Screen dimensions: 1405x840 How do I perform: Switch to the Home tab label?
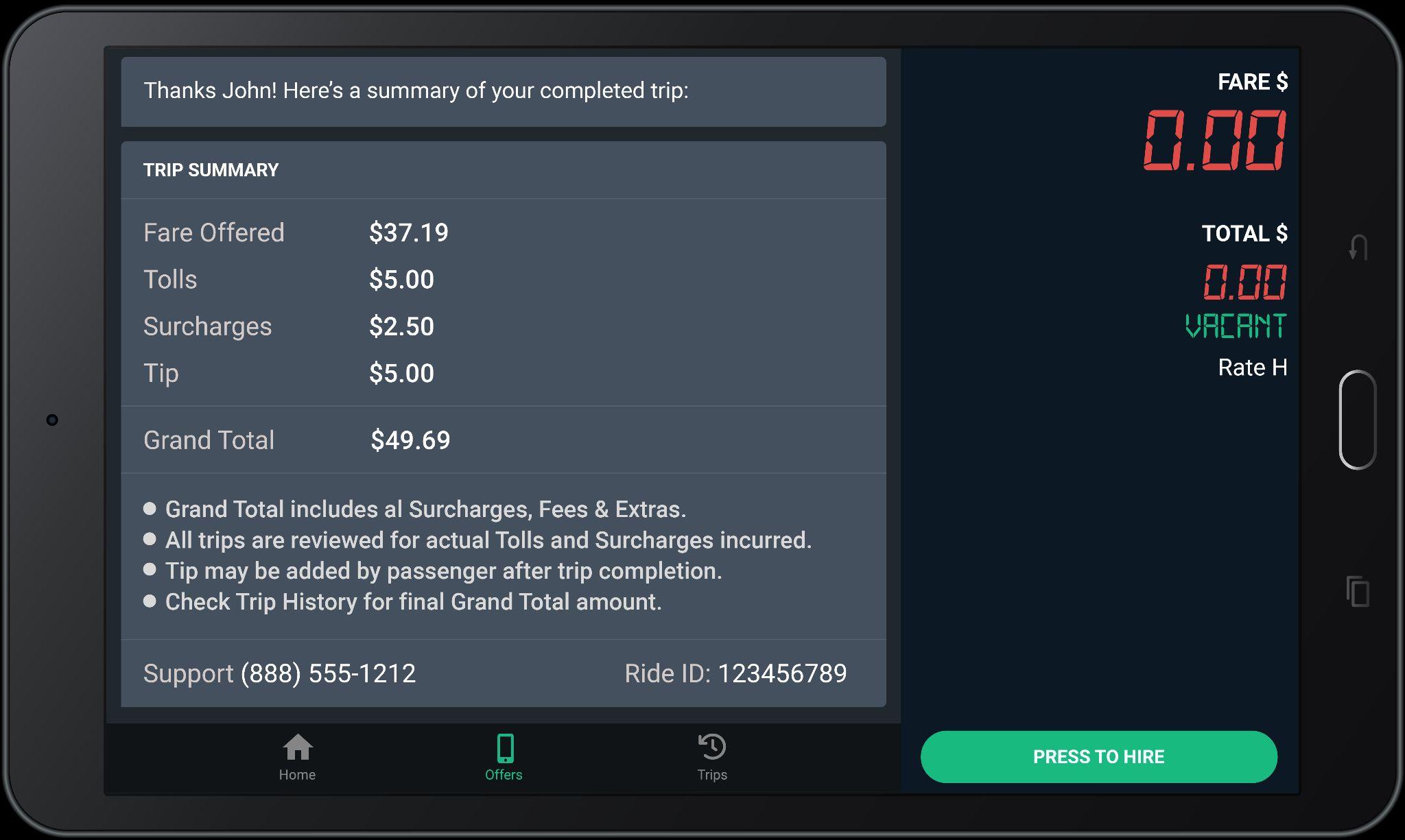[x=297, y=775]
